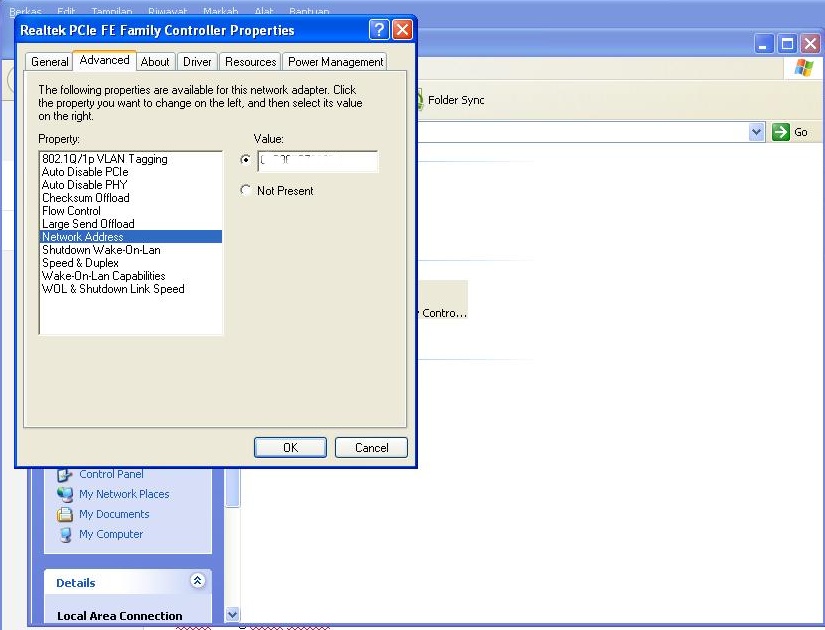Image resolution: width=825 pixels, height=630 pixels.
Task: Click the green Go arrow button
Action: (781, 132)
